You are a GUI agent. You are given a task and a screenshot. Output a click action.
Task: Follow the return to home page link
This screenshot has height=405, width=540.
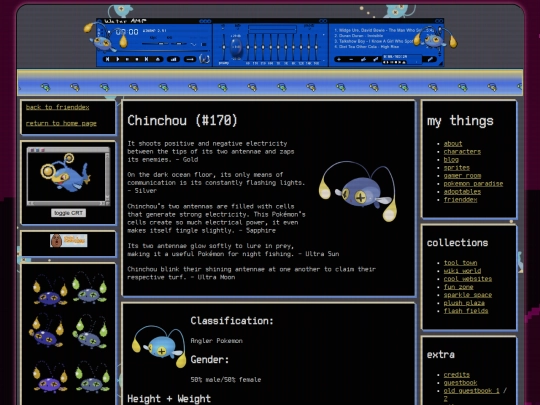tap(61, 123)
